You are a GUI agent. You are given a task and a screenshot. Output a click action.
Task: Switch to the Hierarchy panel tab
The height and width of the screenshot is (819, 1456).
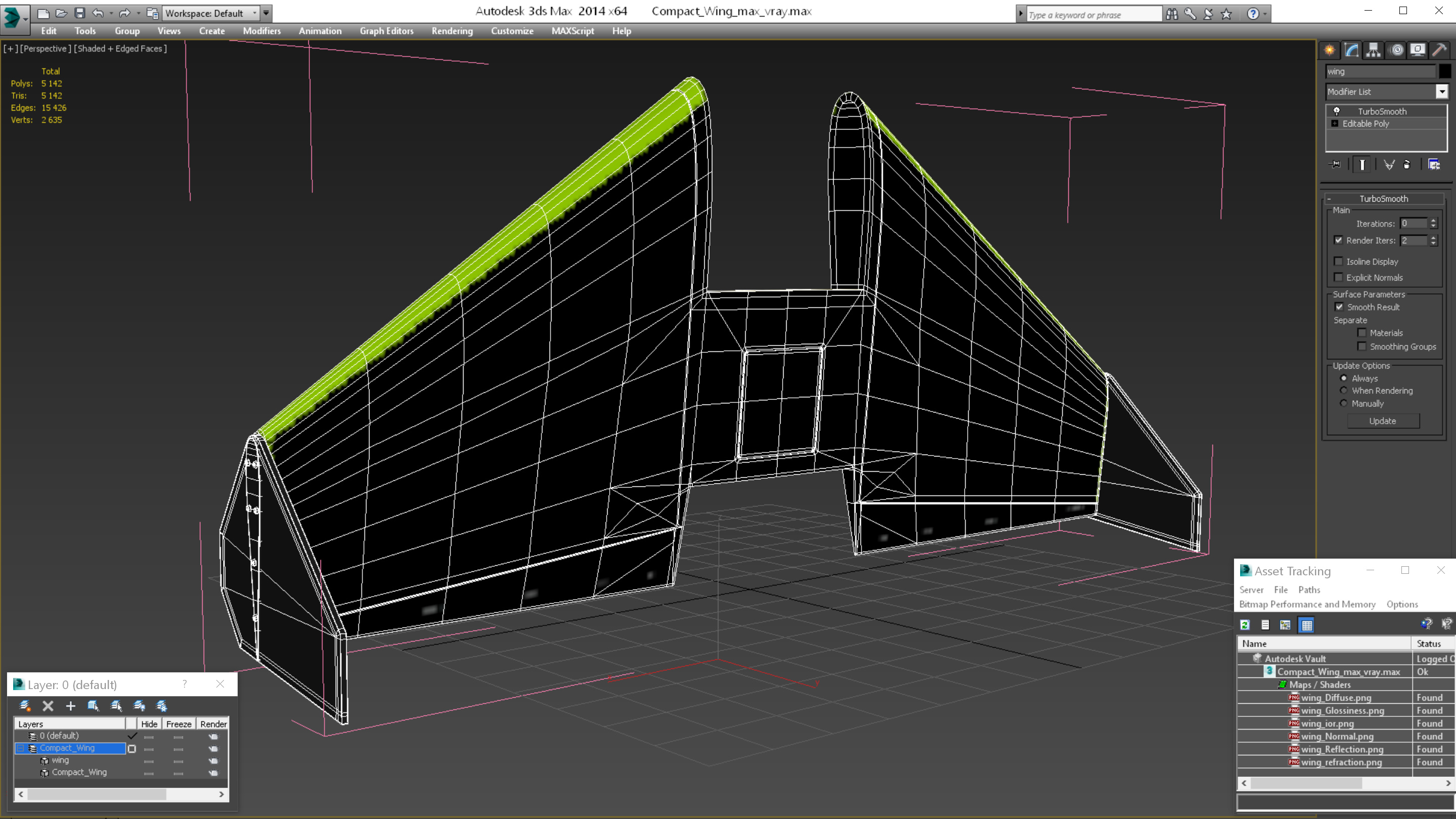tap(1374, 51)
